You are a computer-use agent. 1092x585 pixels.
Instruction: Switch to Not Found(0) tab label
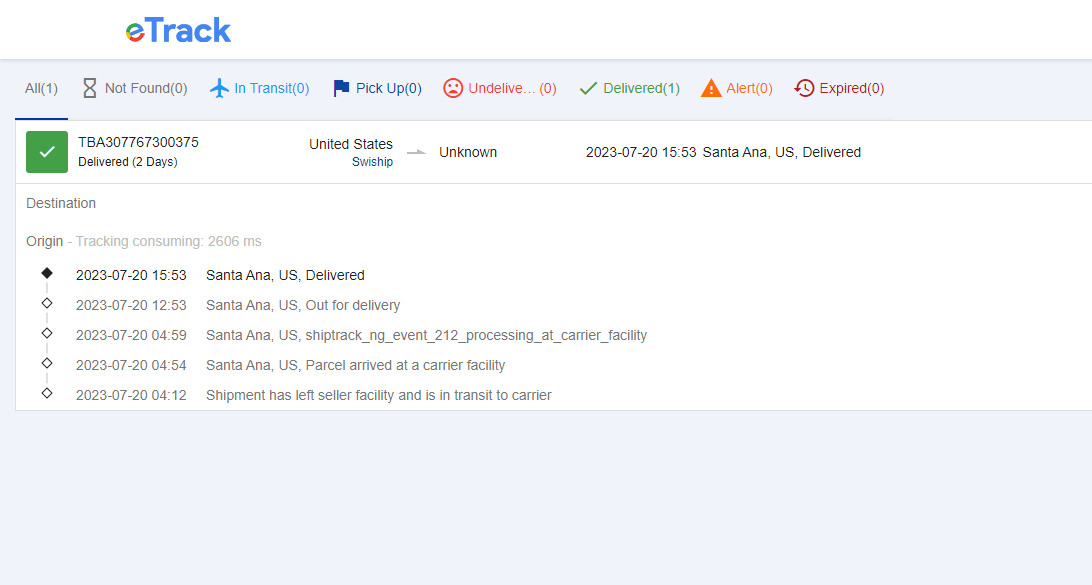coord(146,88)
